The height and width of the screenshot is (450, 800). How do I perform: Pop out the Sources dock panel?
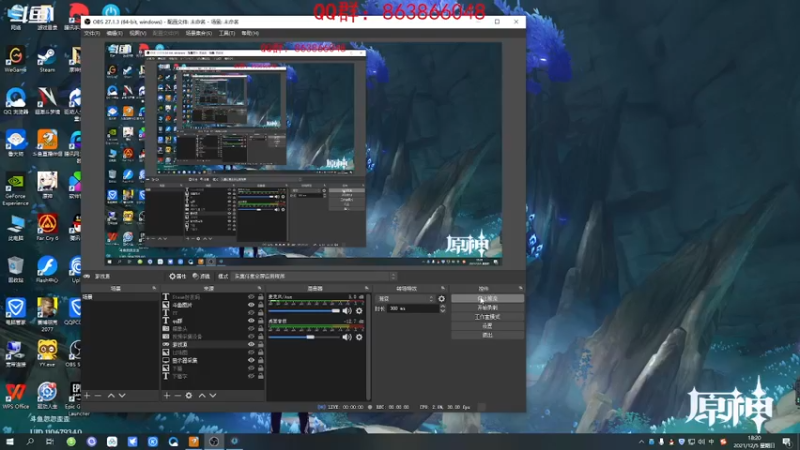260,288
